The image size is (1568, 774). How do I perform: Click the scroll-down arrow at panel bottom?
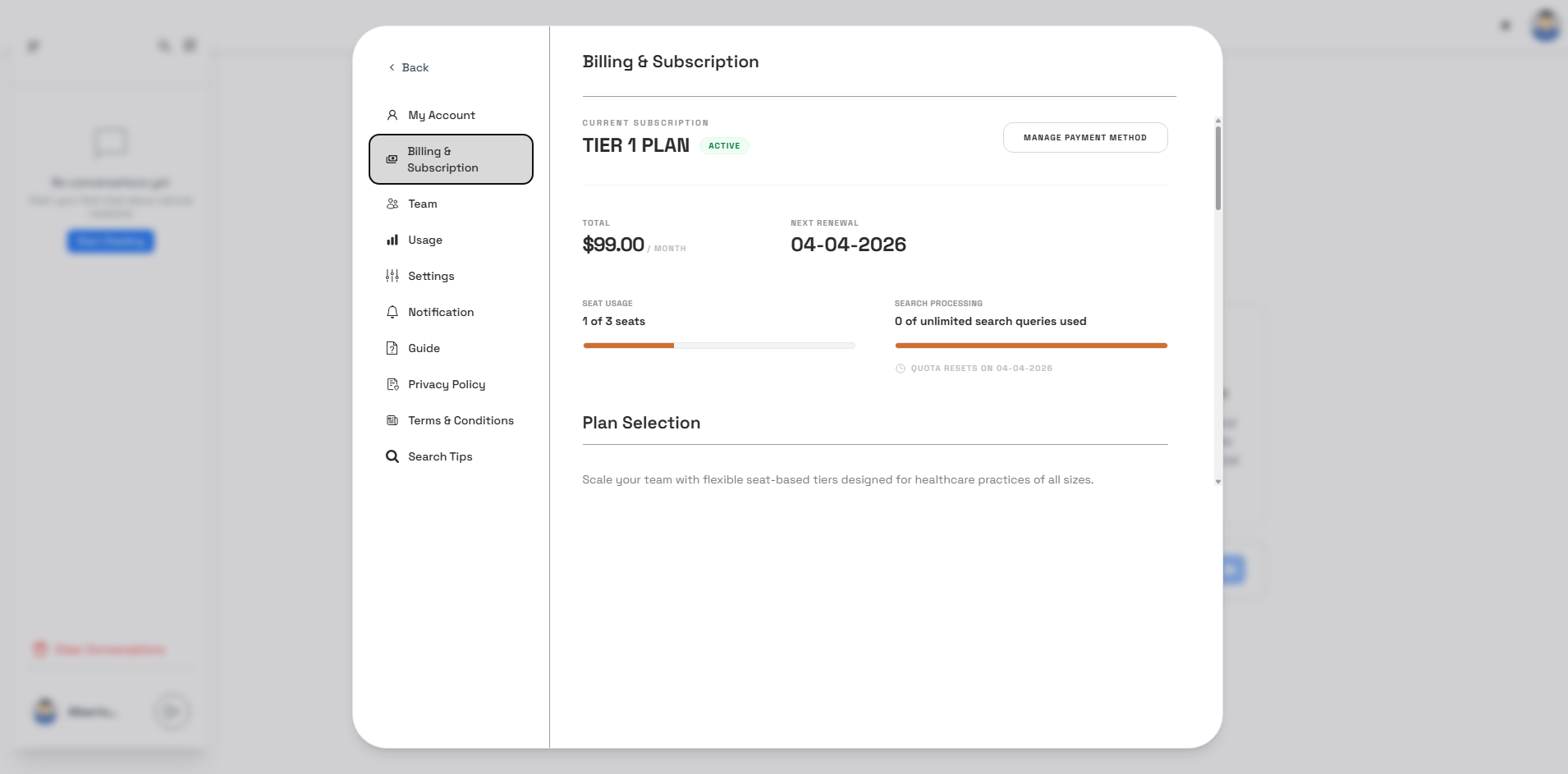(1217, 483)
